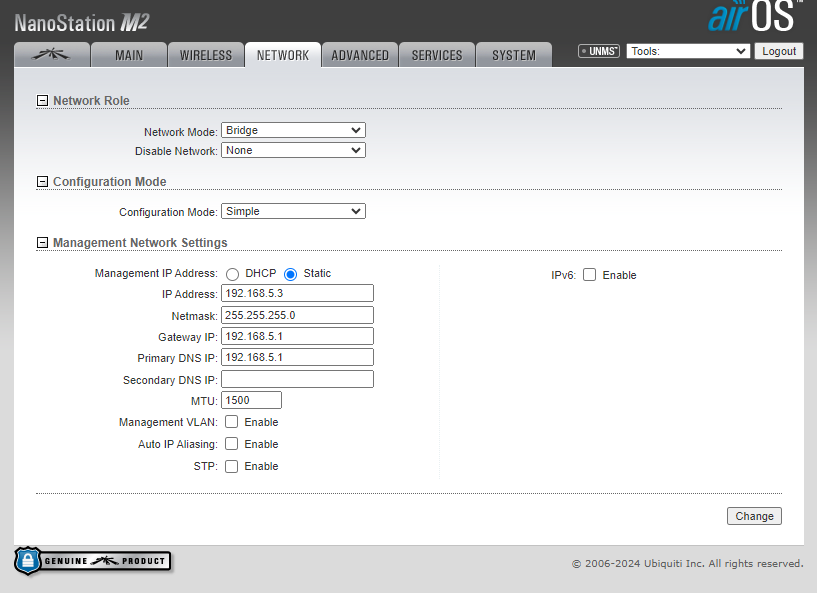Expand the Tools dropdown

pos(688,51)
